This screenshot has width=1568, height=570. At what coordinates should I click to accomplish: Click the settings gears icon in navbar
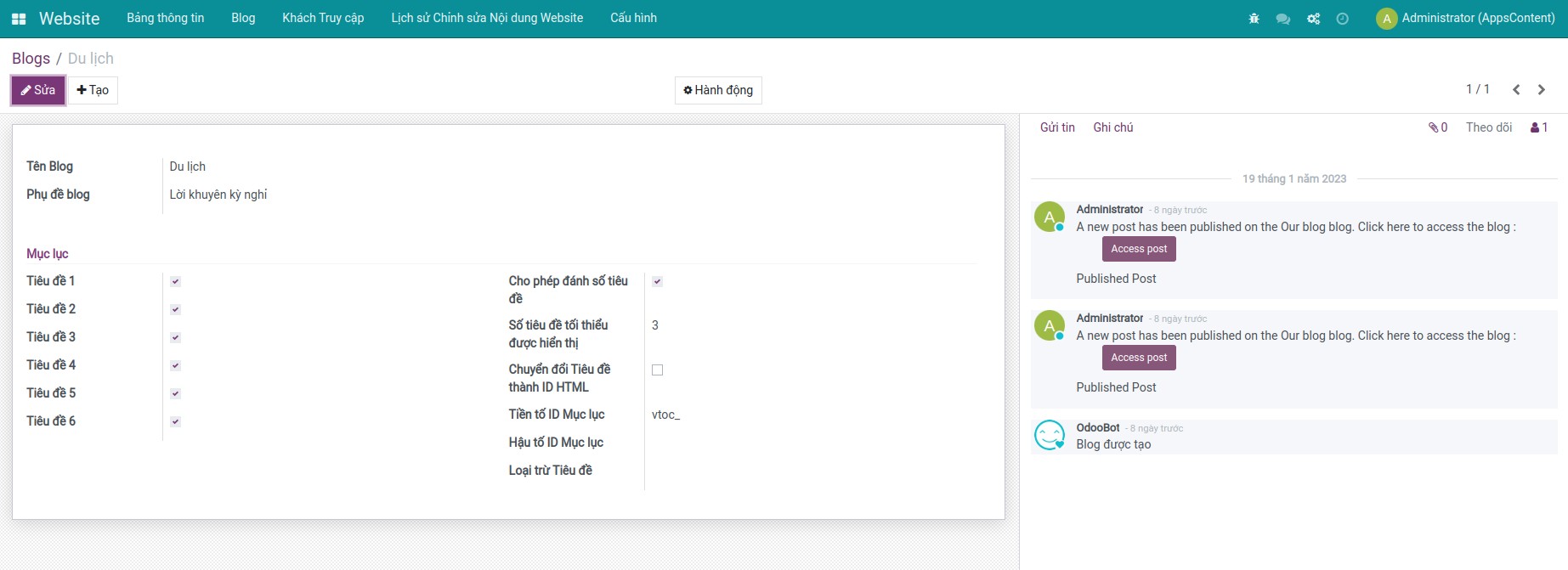(1313, 19)
